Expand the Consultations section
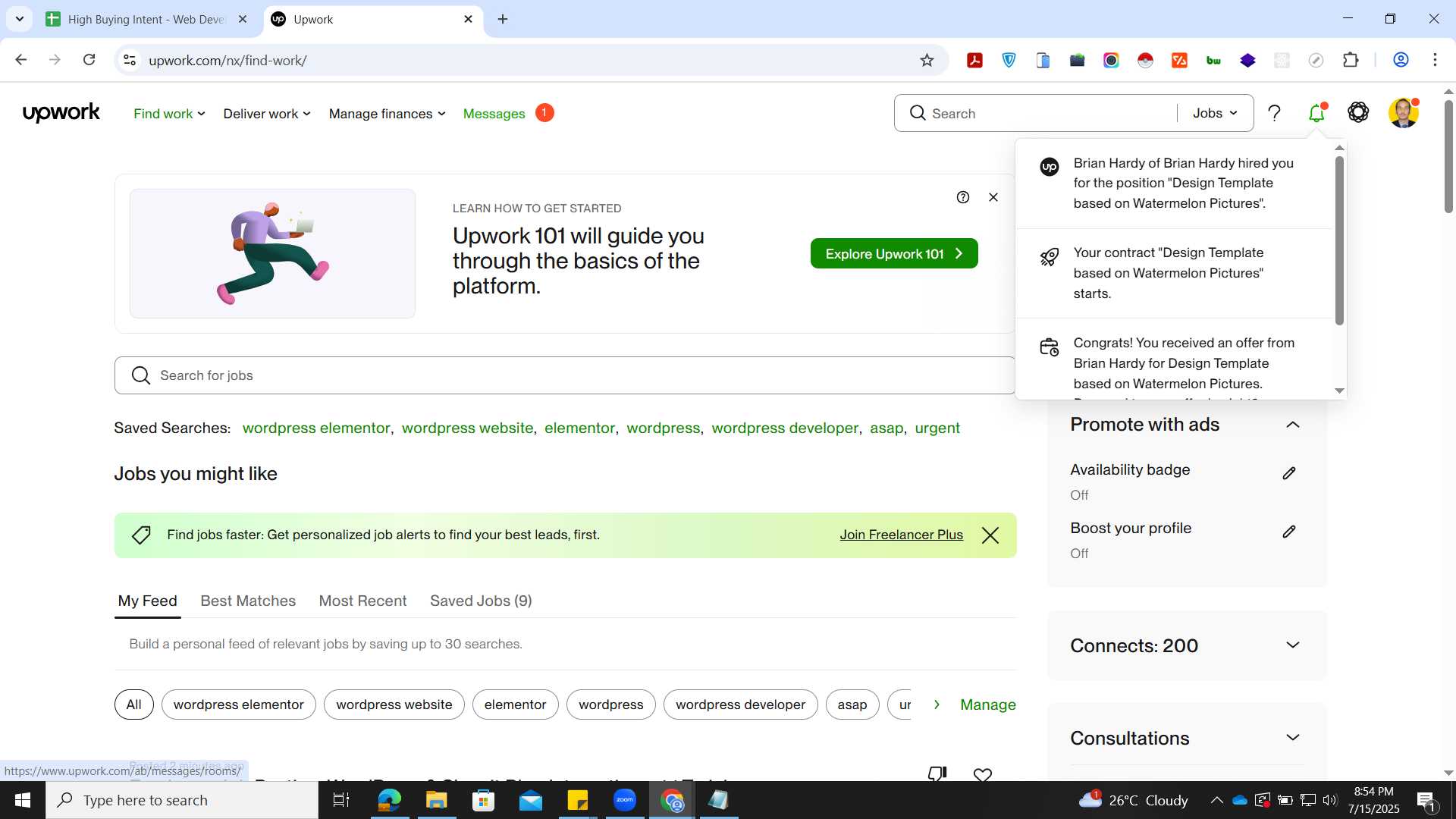 [1293, 738]
